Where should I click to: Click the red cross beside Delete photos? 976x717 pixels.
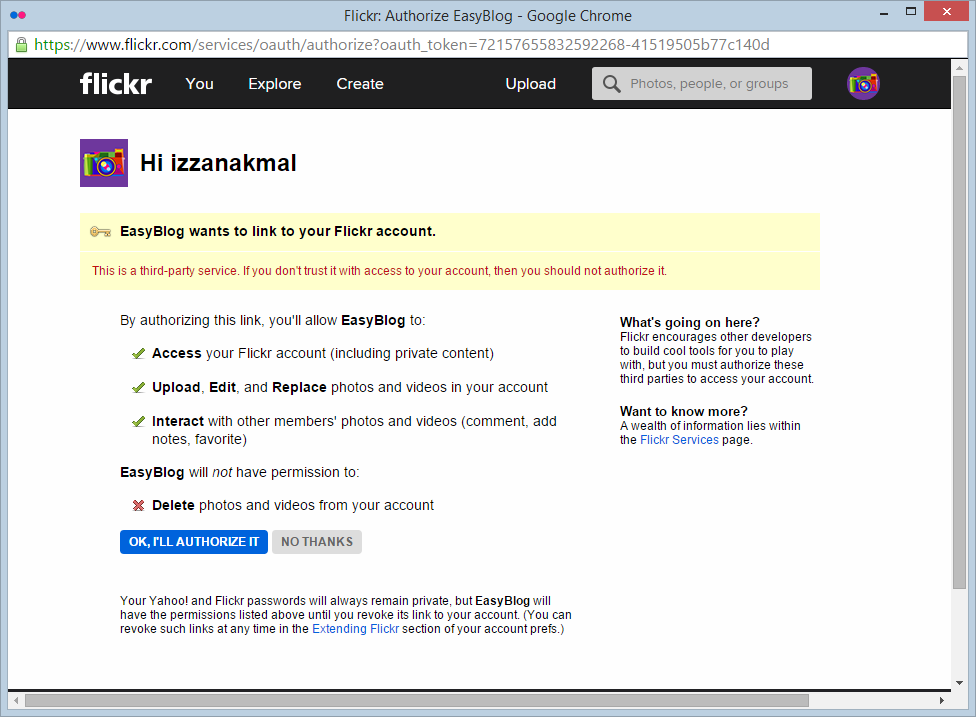click(x=138, y=505)
